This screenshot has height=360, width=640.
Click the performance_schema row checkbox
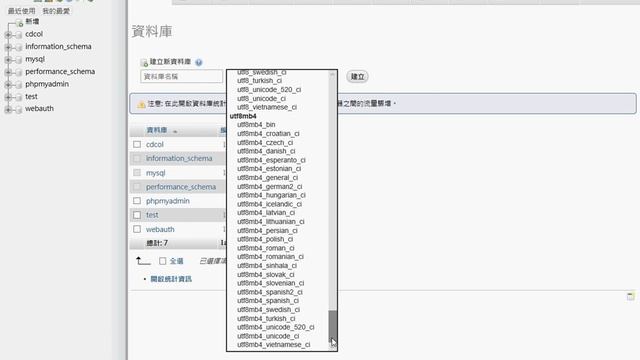137,187
